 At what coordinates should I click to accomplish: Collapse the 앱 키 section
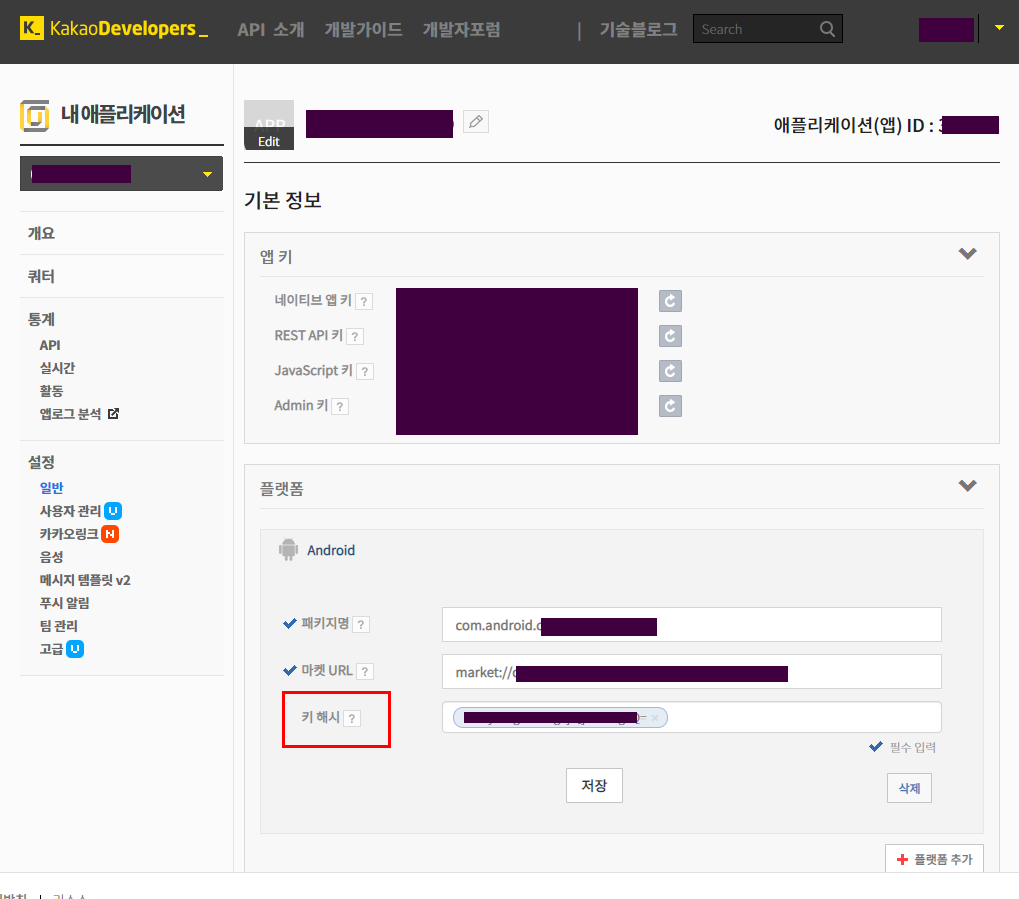click(968, 254)
